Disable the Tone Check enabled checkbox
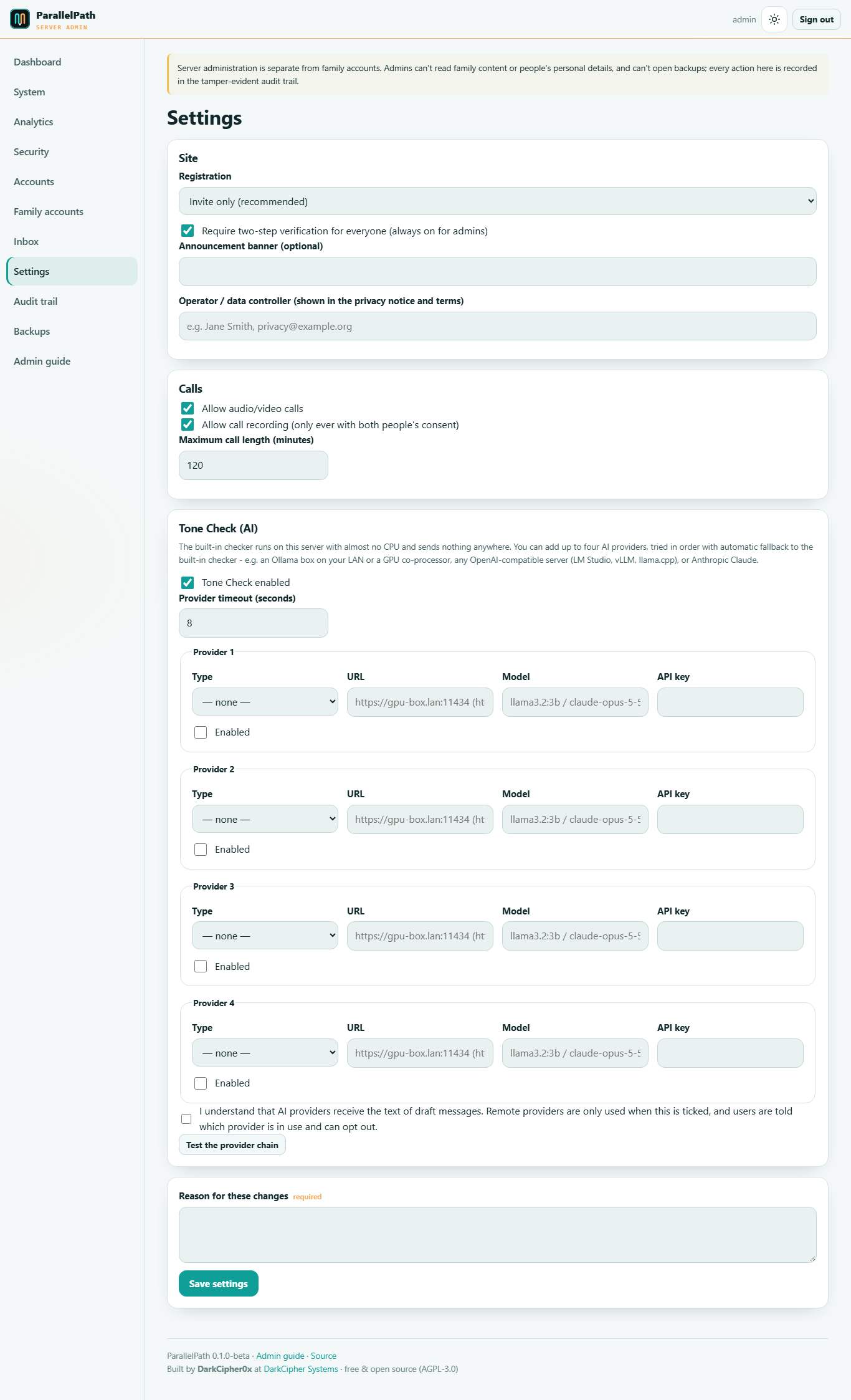The height and width of the screenshot is (1400, 851). click(x=188, y=582)
